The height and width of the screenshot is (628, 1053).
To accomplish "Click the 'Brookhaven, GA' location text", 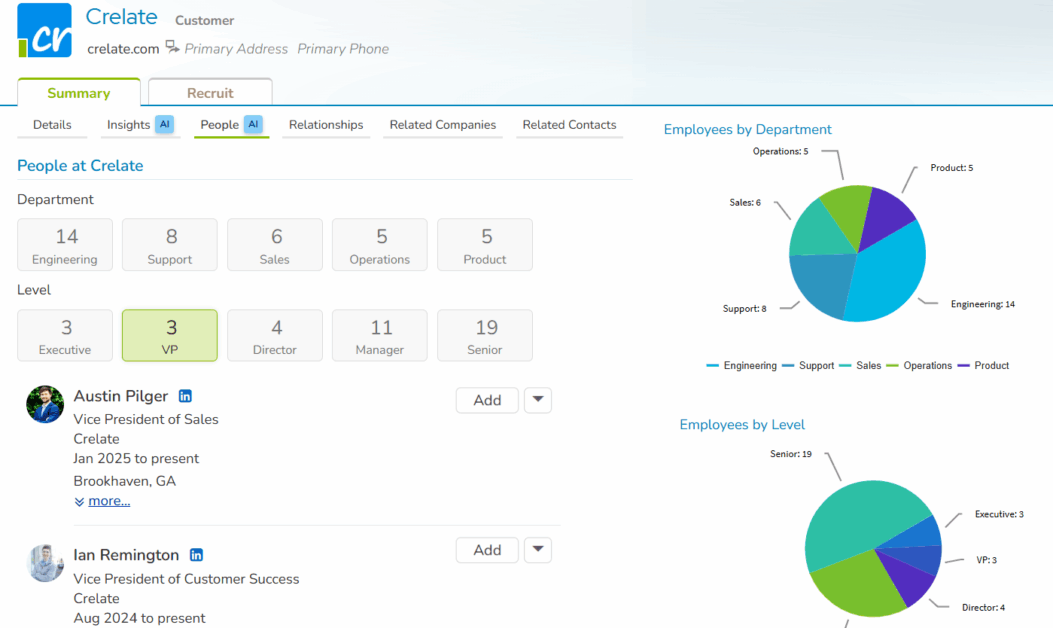I will [x=124, y=481].
